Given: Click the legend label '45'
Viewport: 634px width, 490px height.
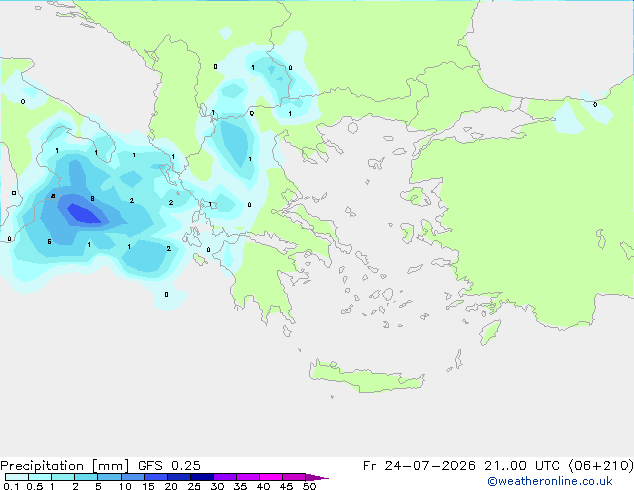Looking at the screenshot, I should click(286, 486).
